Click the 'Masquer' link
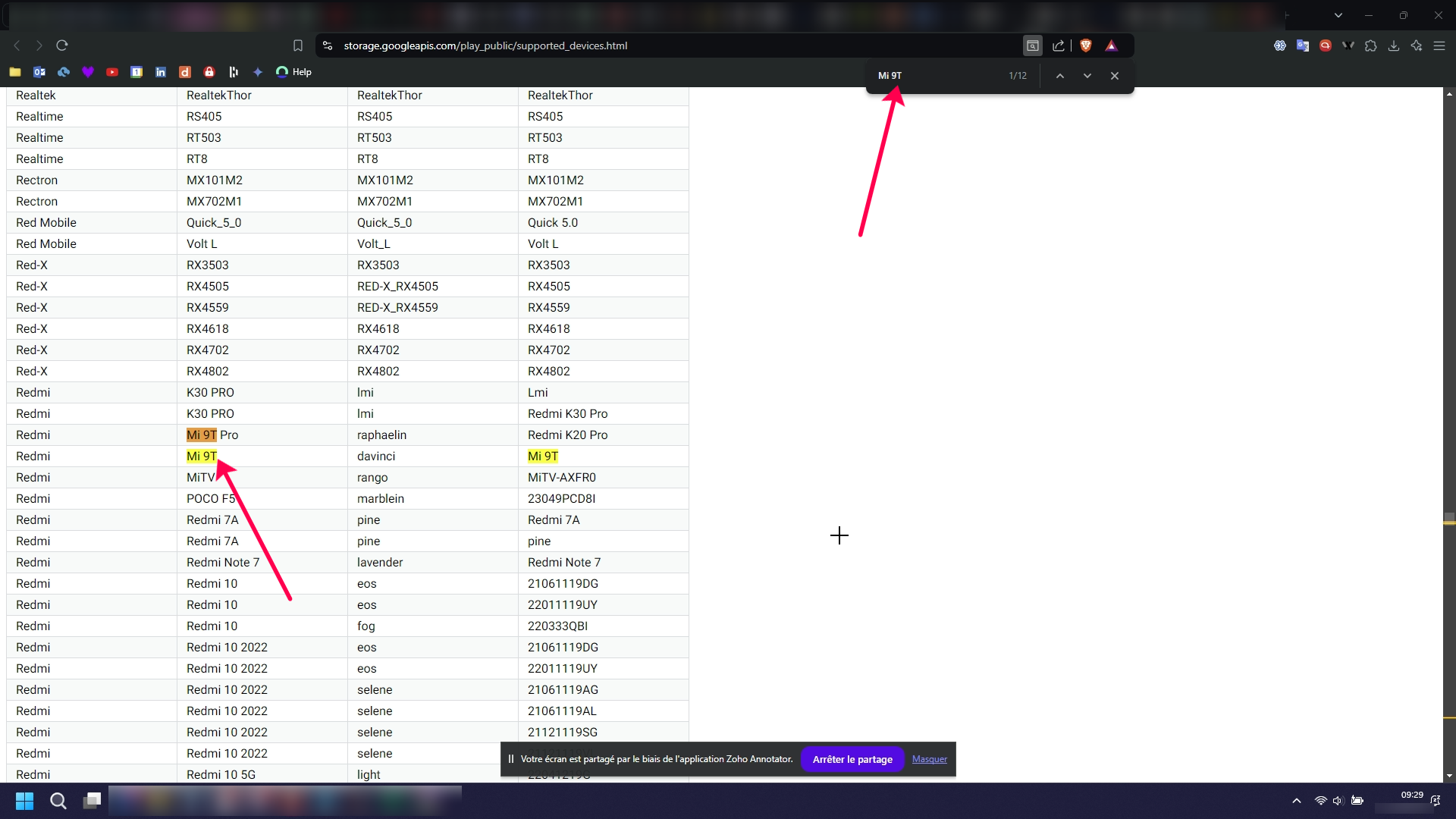1456x819 pixels. (930, 759)
